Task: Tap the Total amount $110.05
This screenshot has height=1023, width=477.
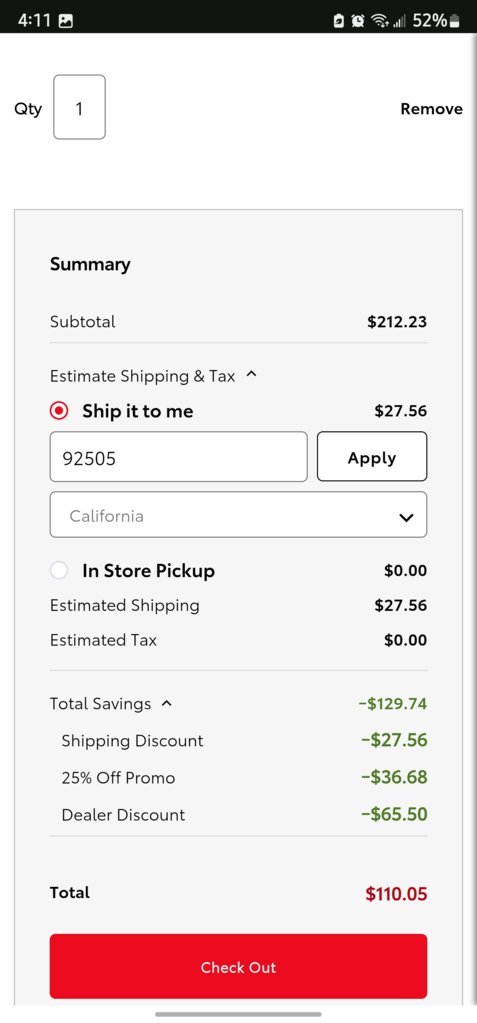Action: (x=396, y=894)
